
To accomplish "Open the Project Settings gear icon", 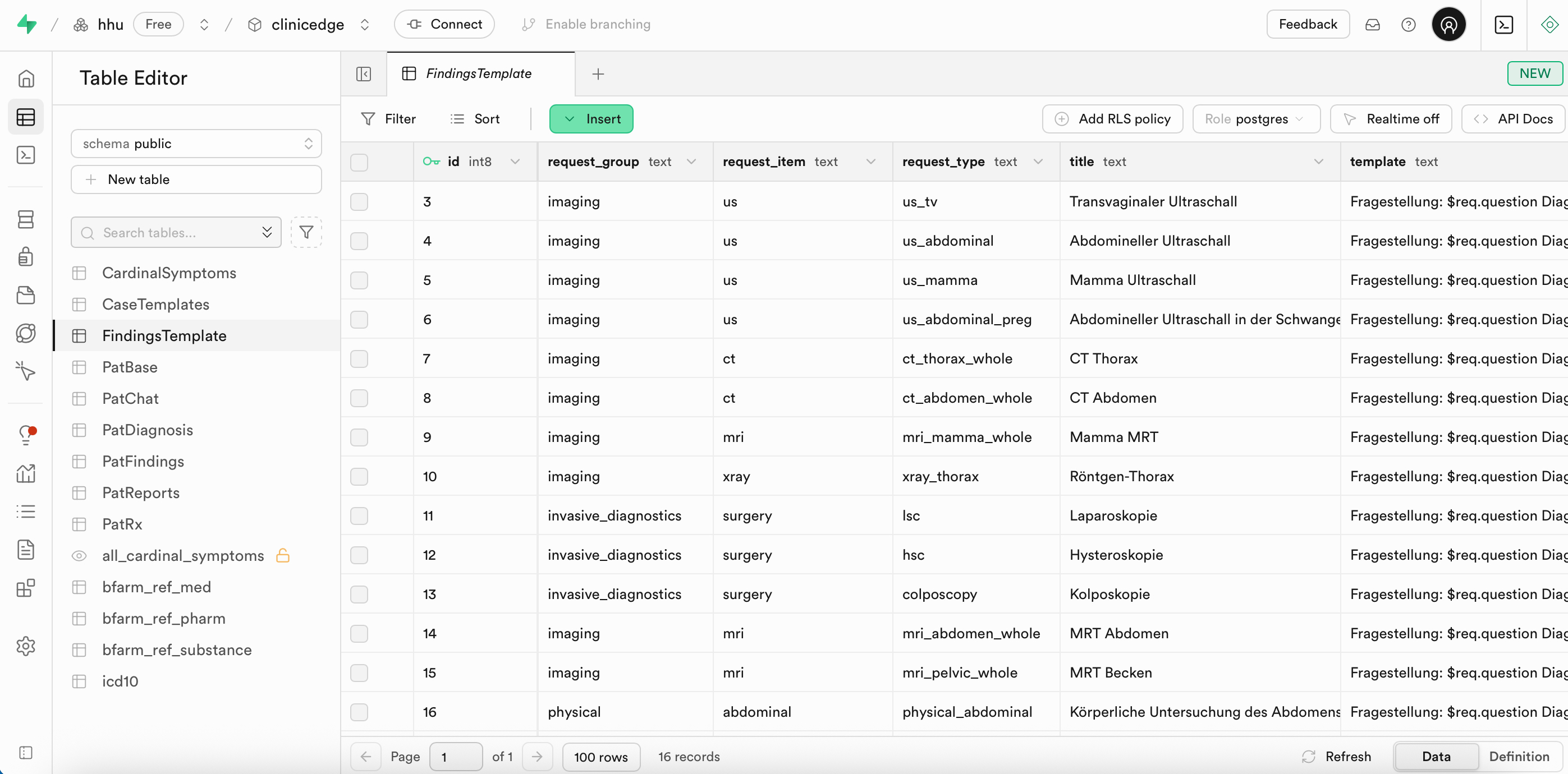I will pyautogui.click(x=26, y=646).
